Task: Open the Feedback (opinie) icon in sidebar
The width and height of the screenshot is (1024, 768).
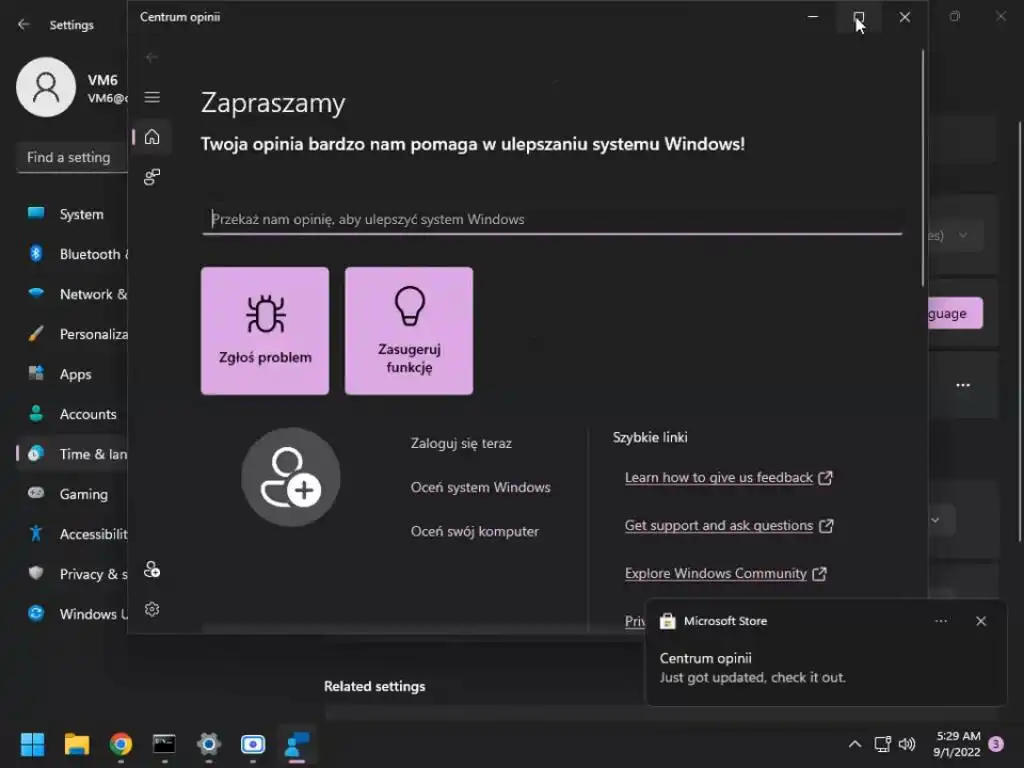Action: click(152, 177)
